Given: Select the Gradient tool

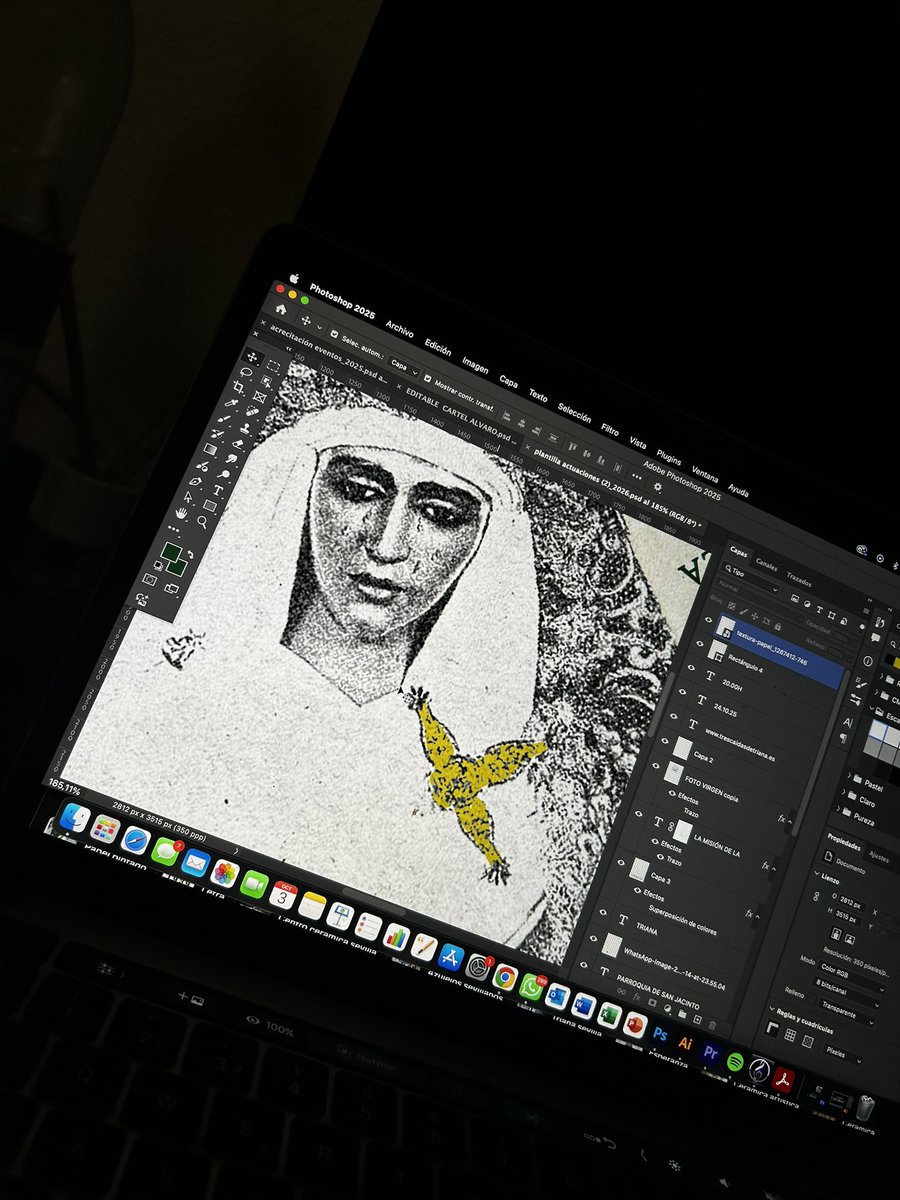Looking at the screenshot, I should click(x=210, y=449).
